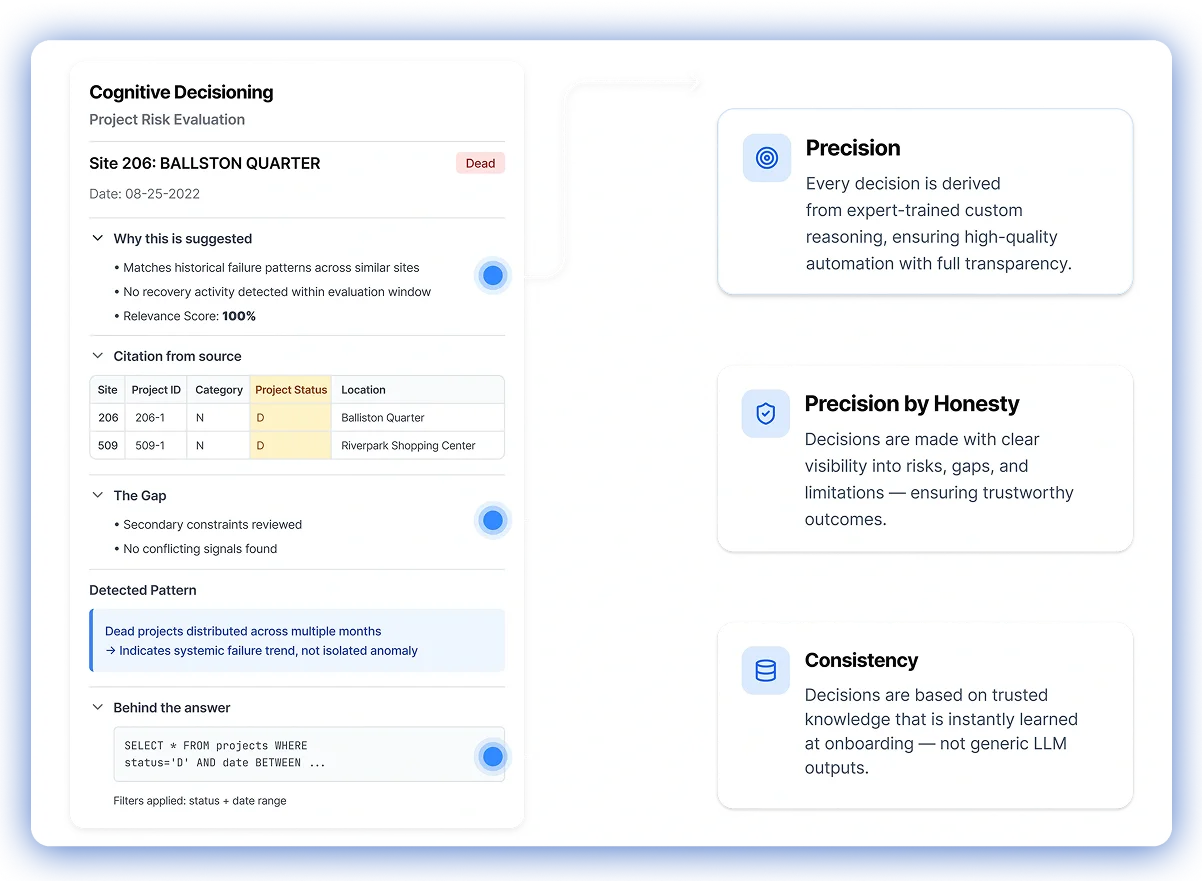1202x881 pixels.
Task: Click the SQL query code box
Action: pyautogui.click(x=309, y=754)
